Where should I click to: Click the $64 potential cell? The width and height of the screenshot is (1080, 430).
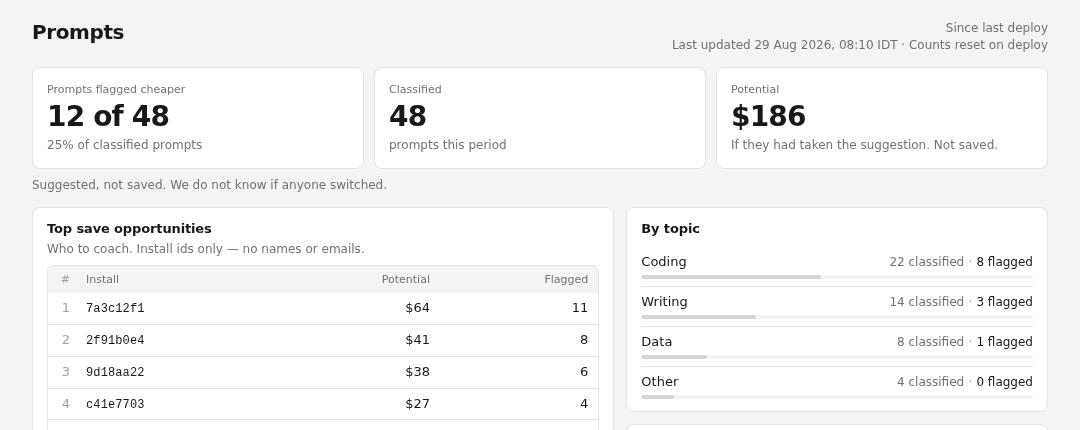[417, 308]
